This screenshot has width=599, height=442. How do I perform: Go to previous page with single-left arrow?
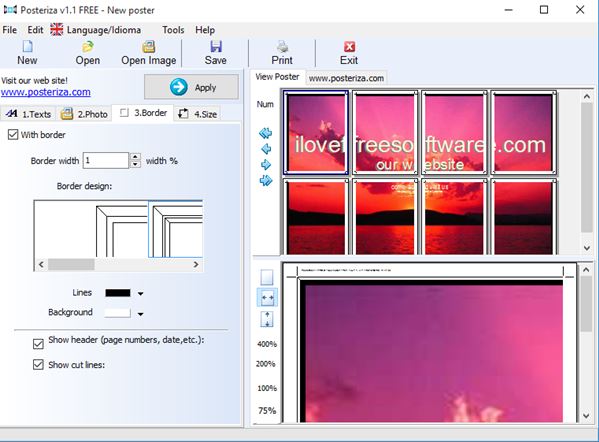click(x=266, y=149)
